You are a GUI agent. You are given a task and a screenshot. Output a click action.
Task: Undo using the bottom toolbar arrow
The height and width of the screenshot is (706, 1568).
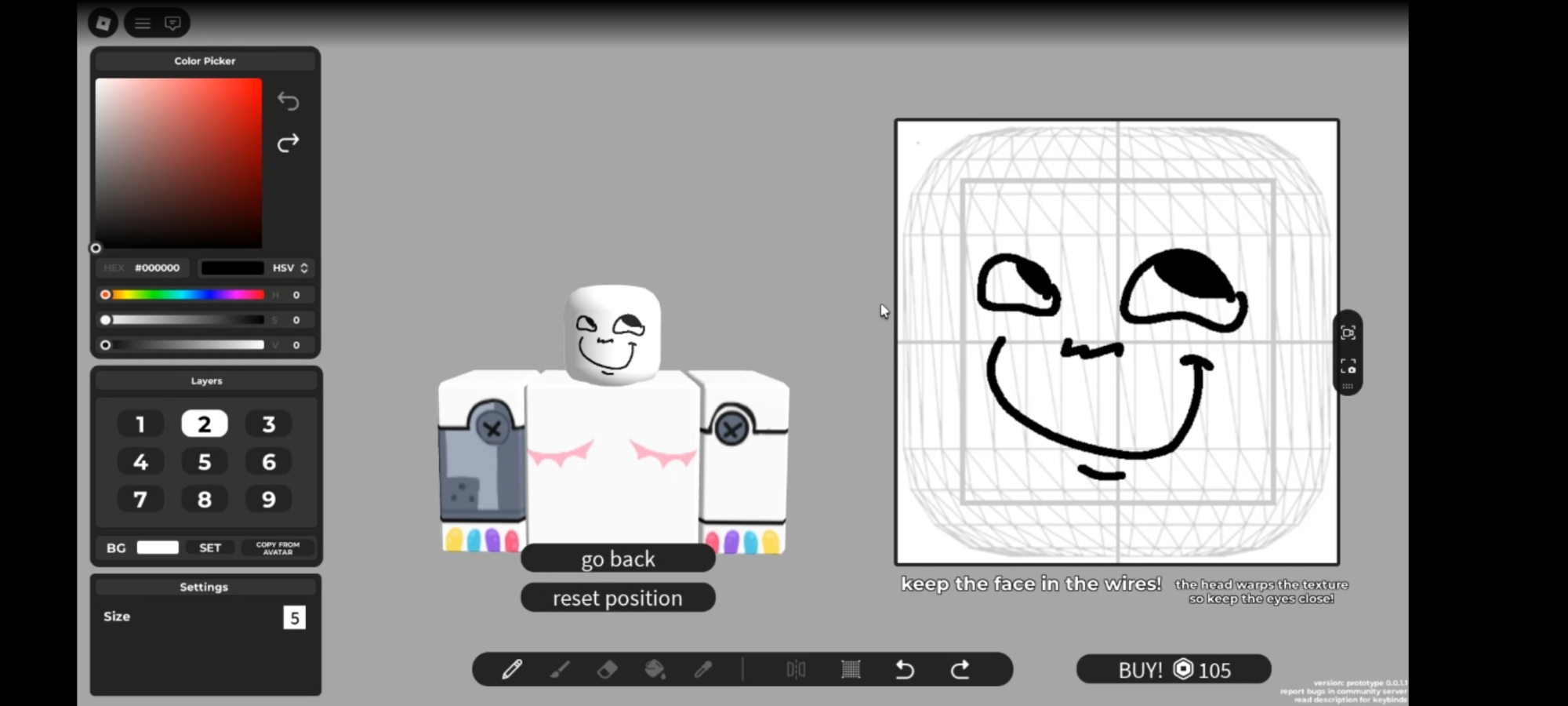pos(905,669)
